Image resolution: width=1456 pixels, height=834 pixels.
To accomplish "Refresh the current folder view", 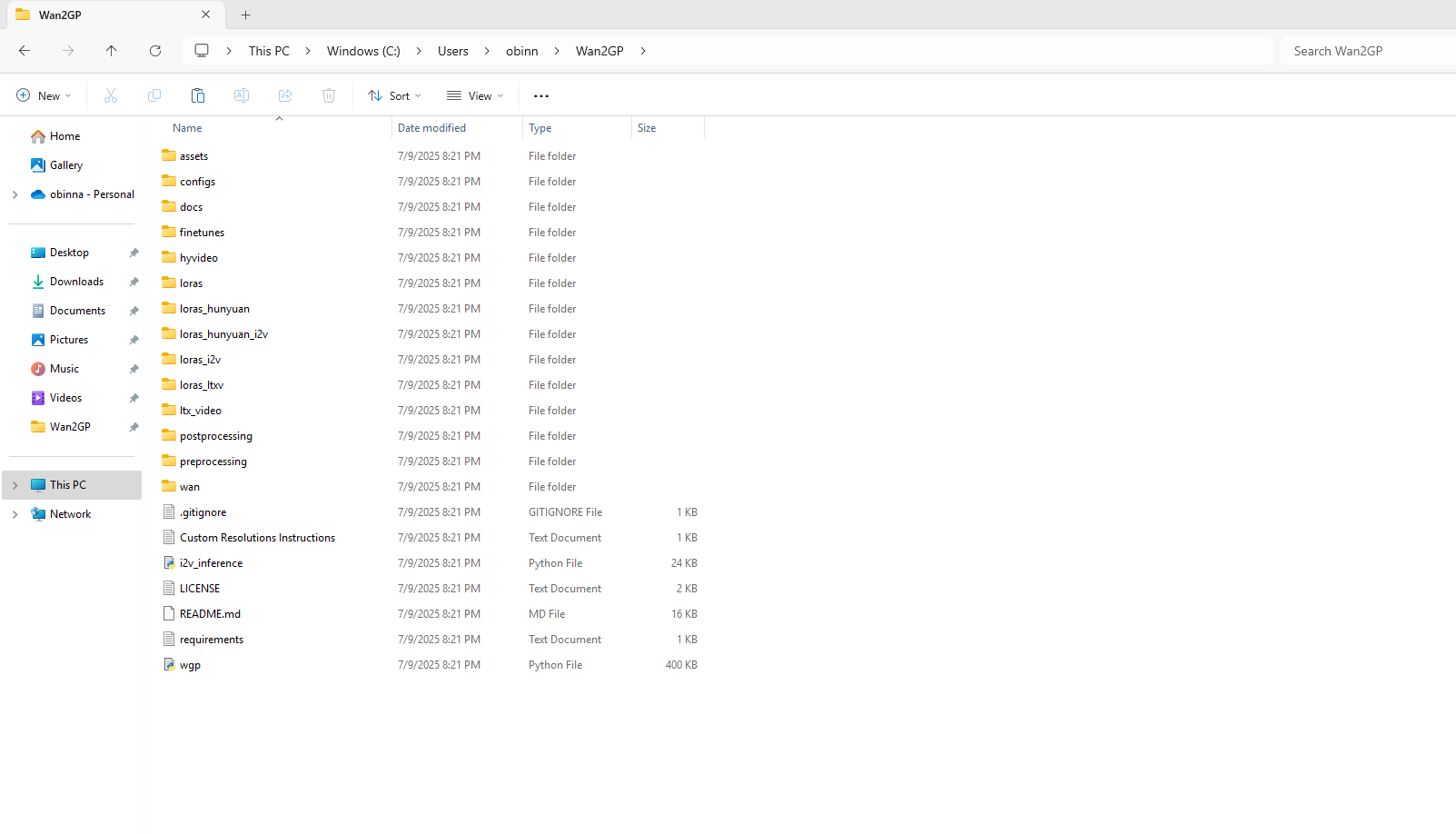I will point(155,51).
